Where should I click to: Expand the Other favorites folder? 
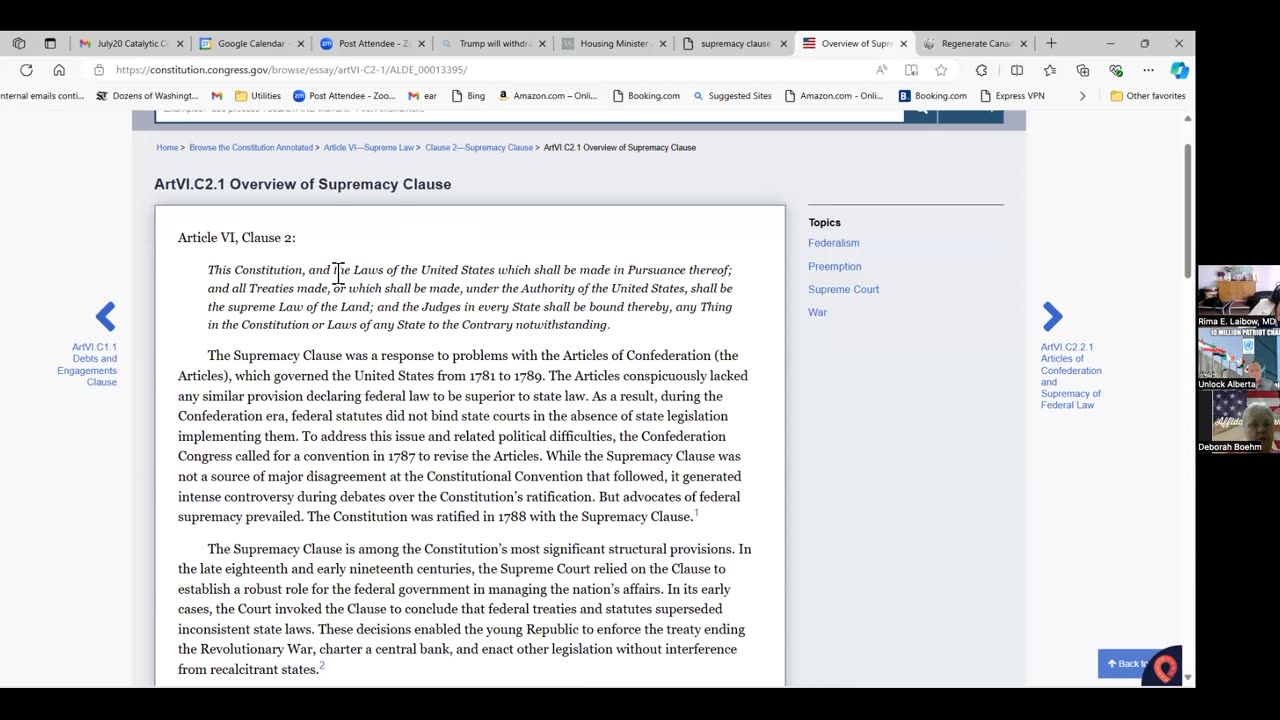[1148, 96]
